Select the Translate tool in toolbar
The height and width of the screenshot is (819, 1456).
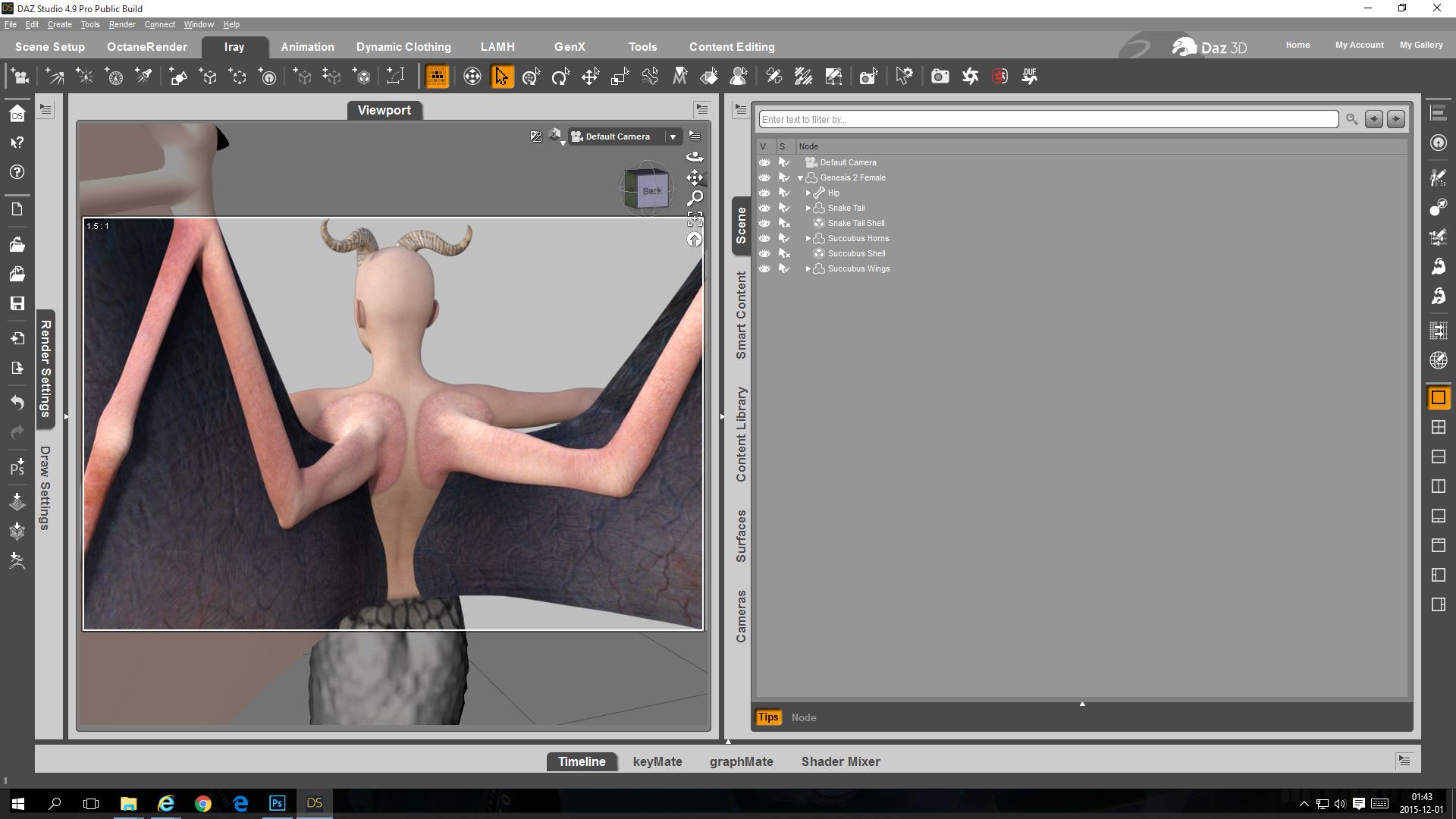tap(590, 77)
